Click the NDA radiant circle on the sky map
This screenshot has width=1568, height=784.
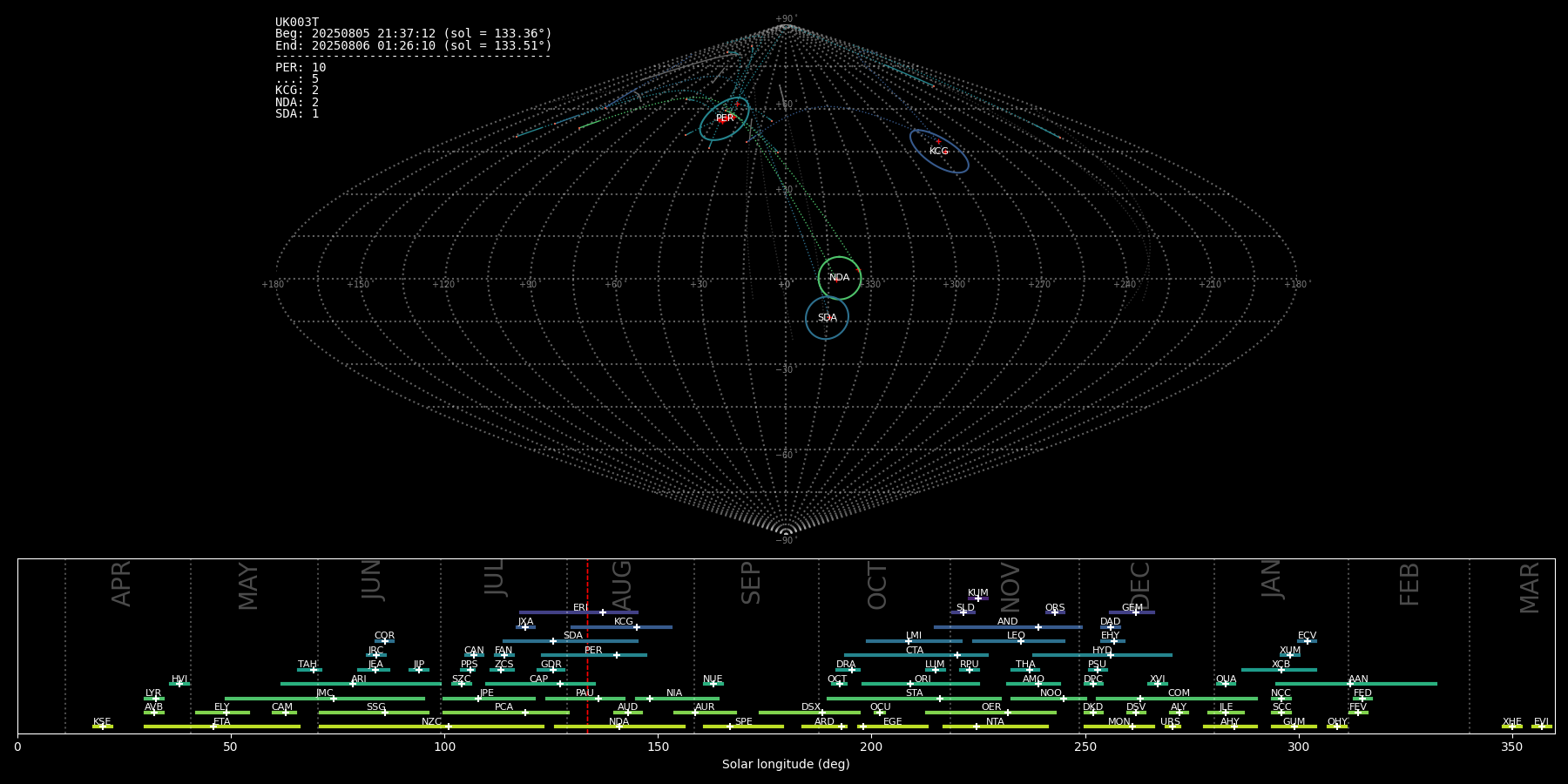point(840,278)
